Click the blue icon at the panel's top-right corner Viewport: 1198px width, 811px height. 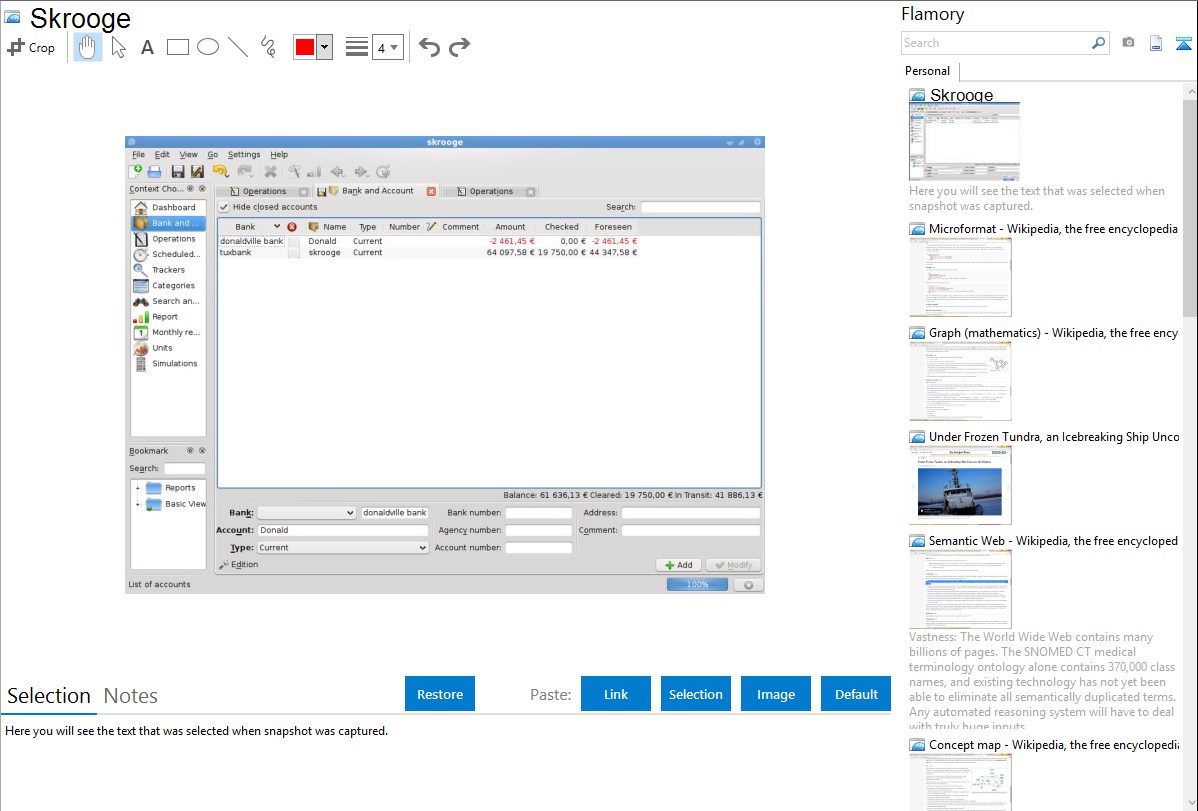click(1183, 43)
